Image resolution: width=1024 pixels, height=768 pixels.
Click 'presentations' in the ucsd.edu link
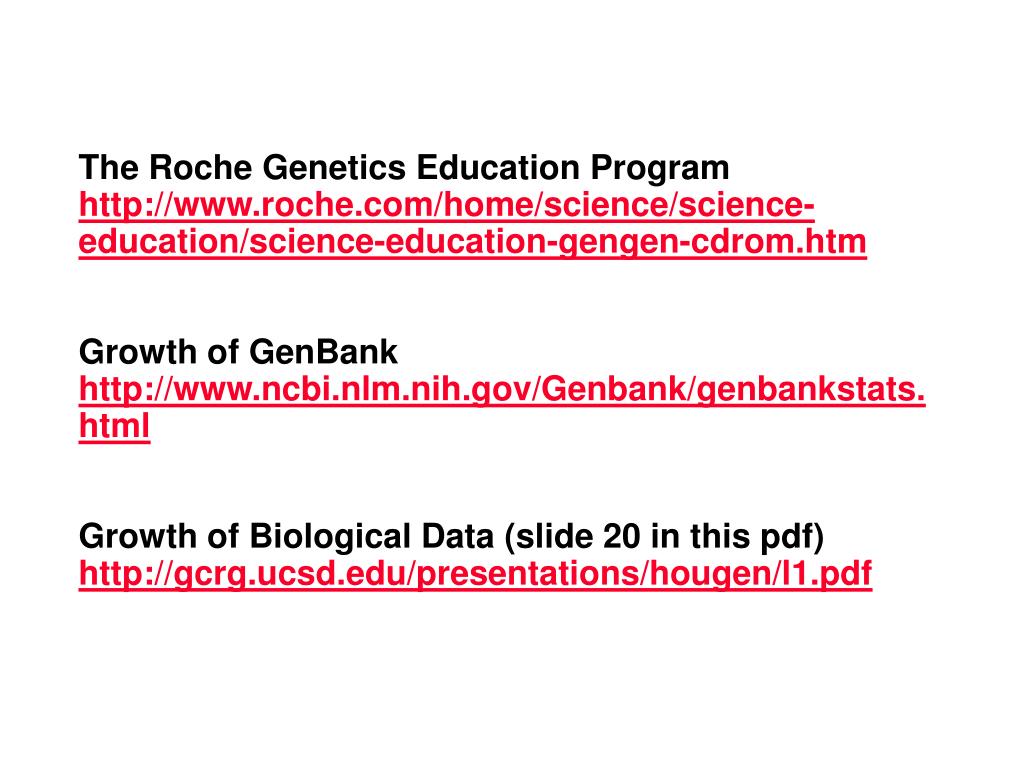(x=527, y=575)
